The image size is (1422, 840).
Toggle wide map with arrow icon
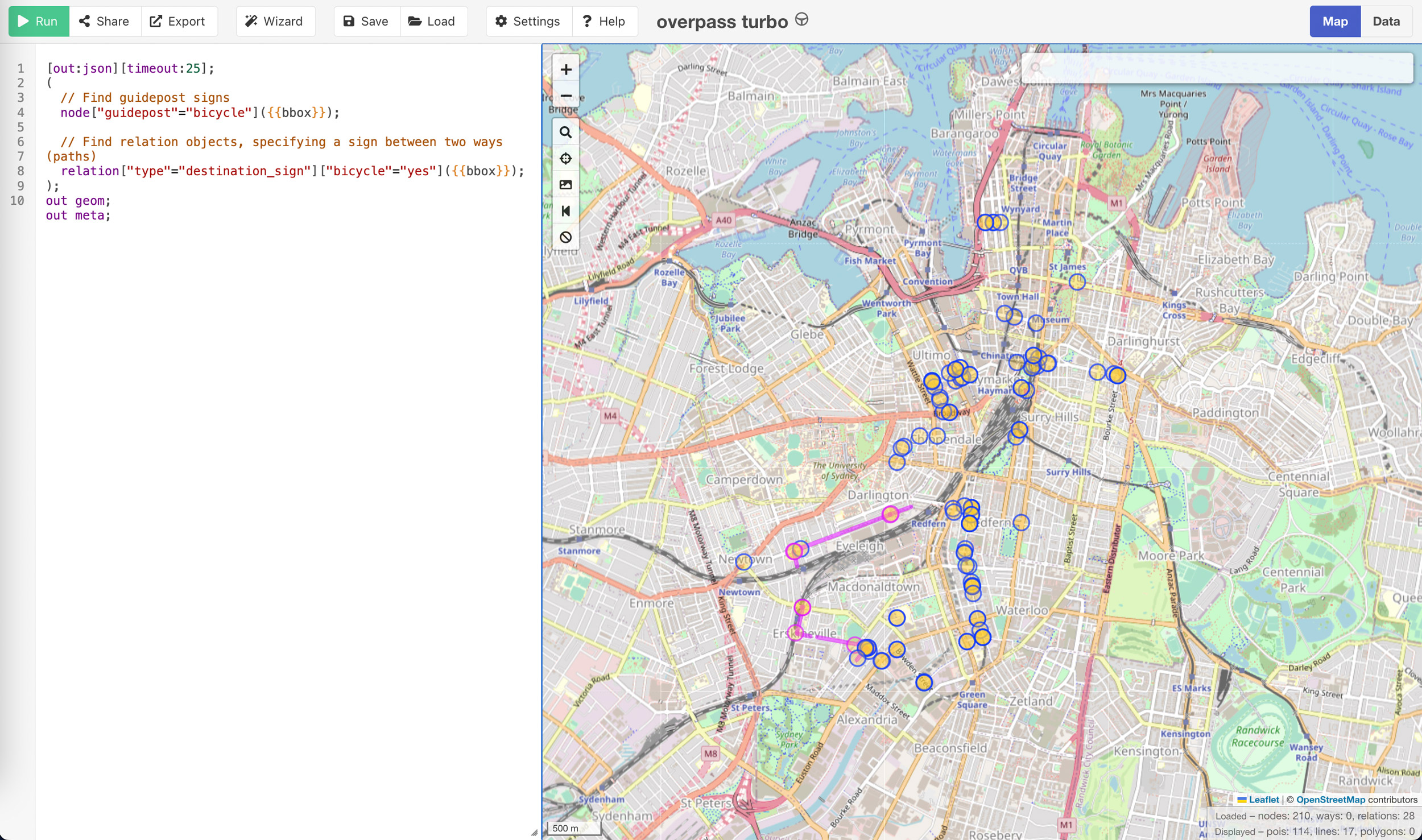tap(565, 211)
